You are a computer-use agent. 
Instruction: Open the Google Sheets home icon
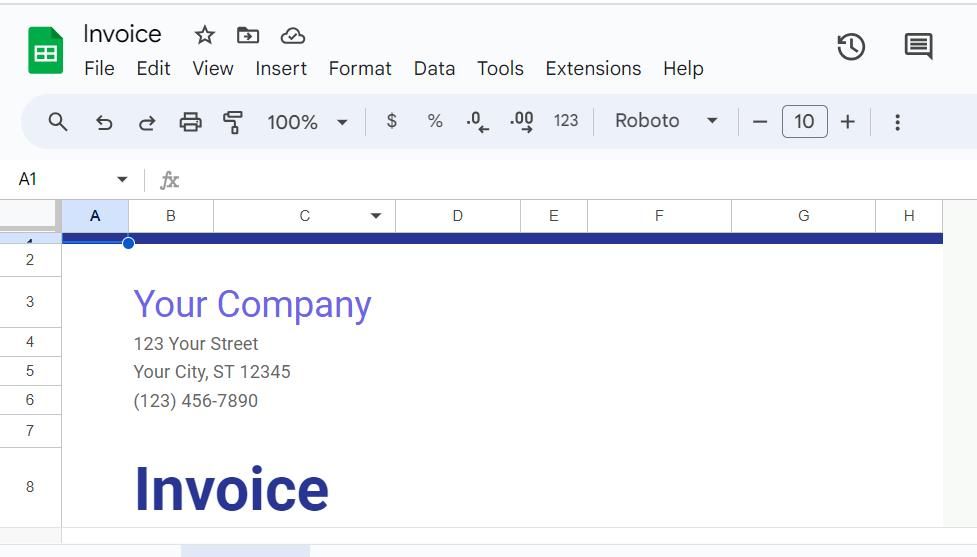pyautogui.click(x=45, y=50)
